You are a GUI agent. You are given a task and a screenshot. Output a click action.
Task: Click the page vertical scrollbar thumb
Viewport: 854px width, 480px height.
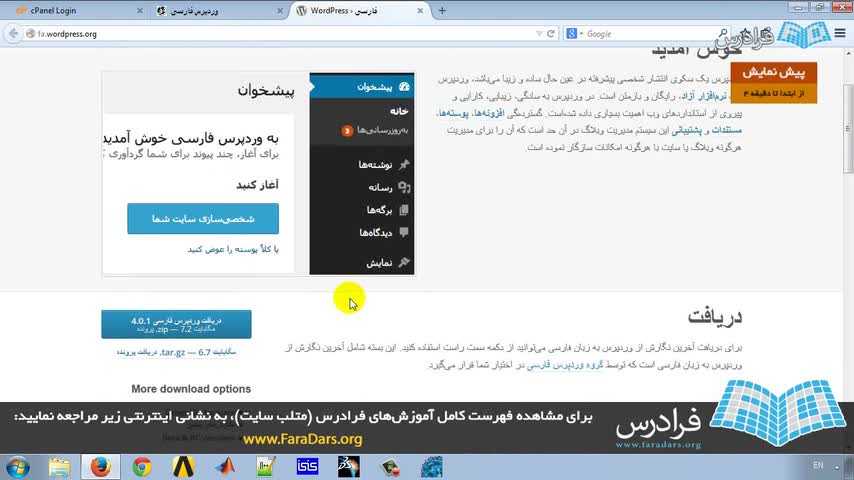coord(849,130)
